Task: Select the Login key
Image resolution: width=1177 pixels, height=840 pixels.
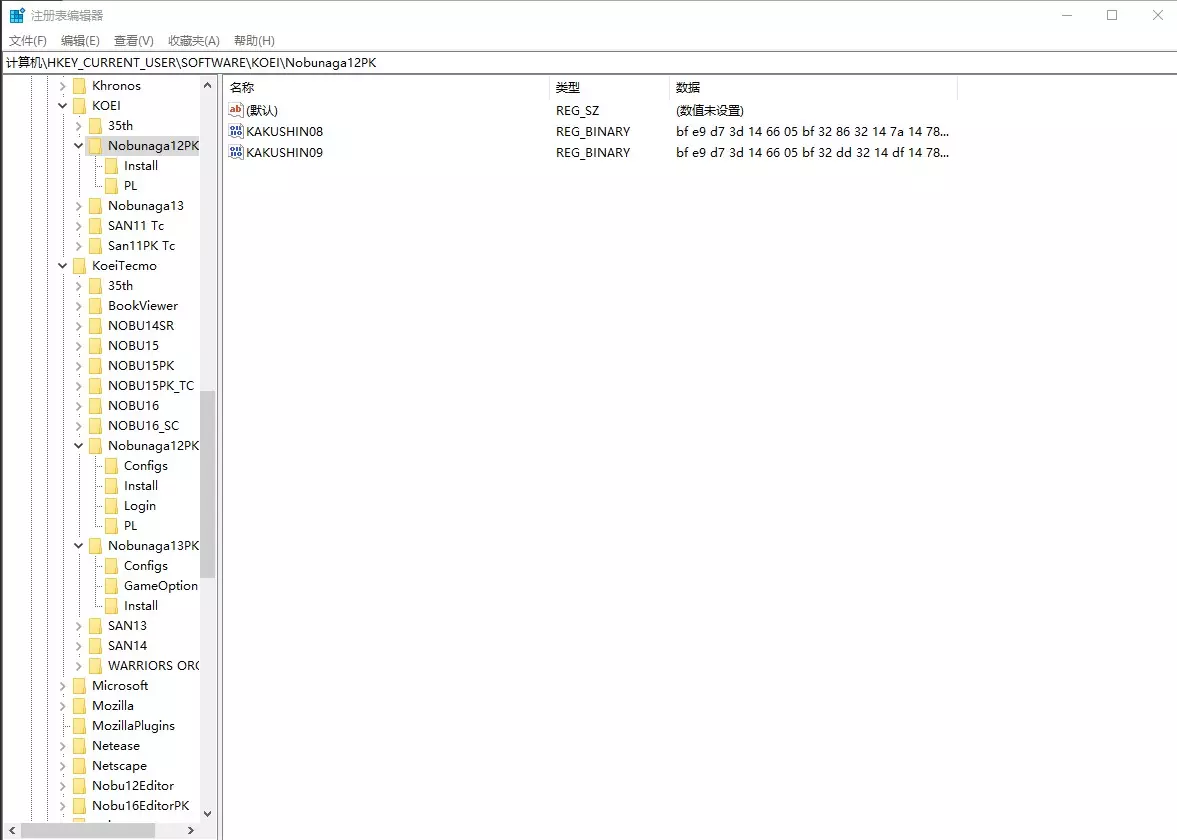Action: pos(140,506)
